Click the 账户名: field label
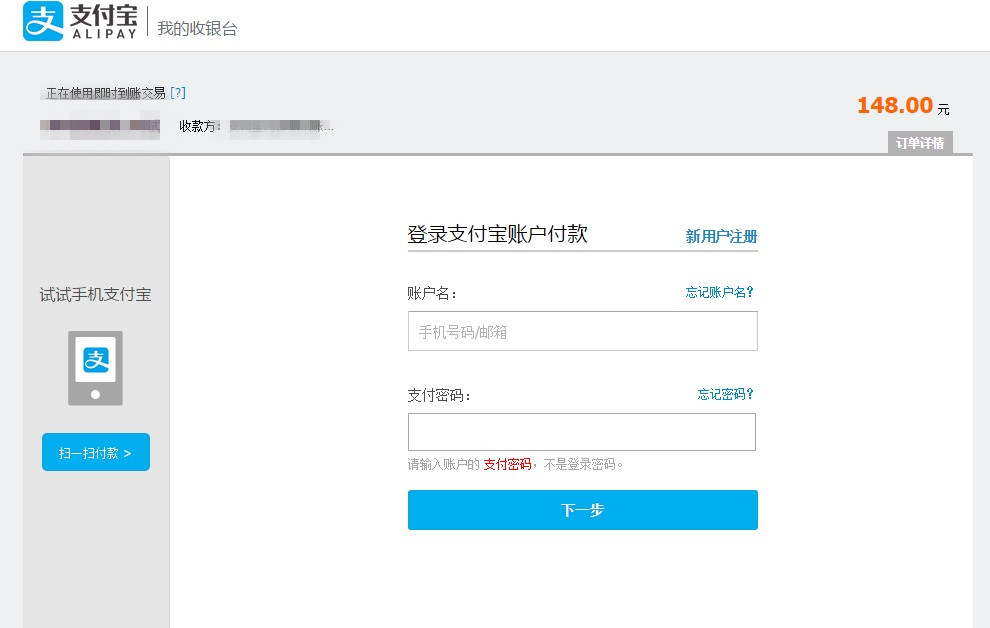This screenshot has height=628, width=990. pyautogui.click(x=432, y=293)
